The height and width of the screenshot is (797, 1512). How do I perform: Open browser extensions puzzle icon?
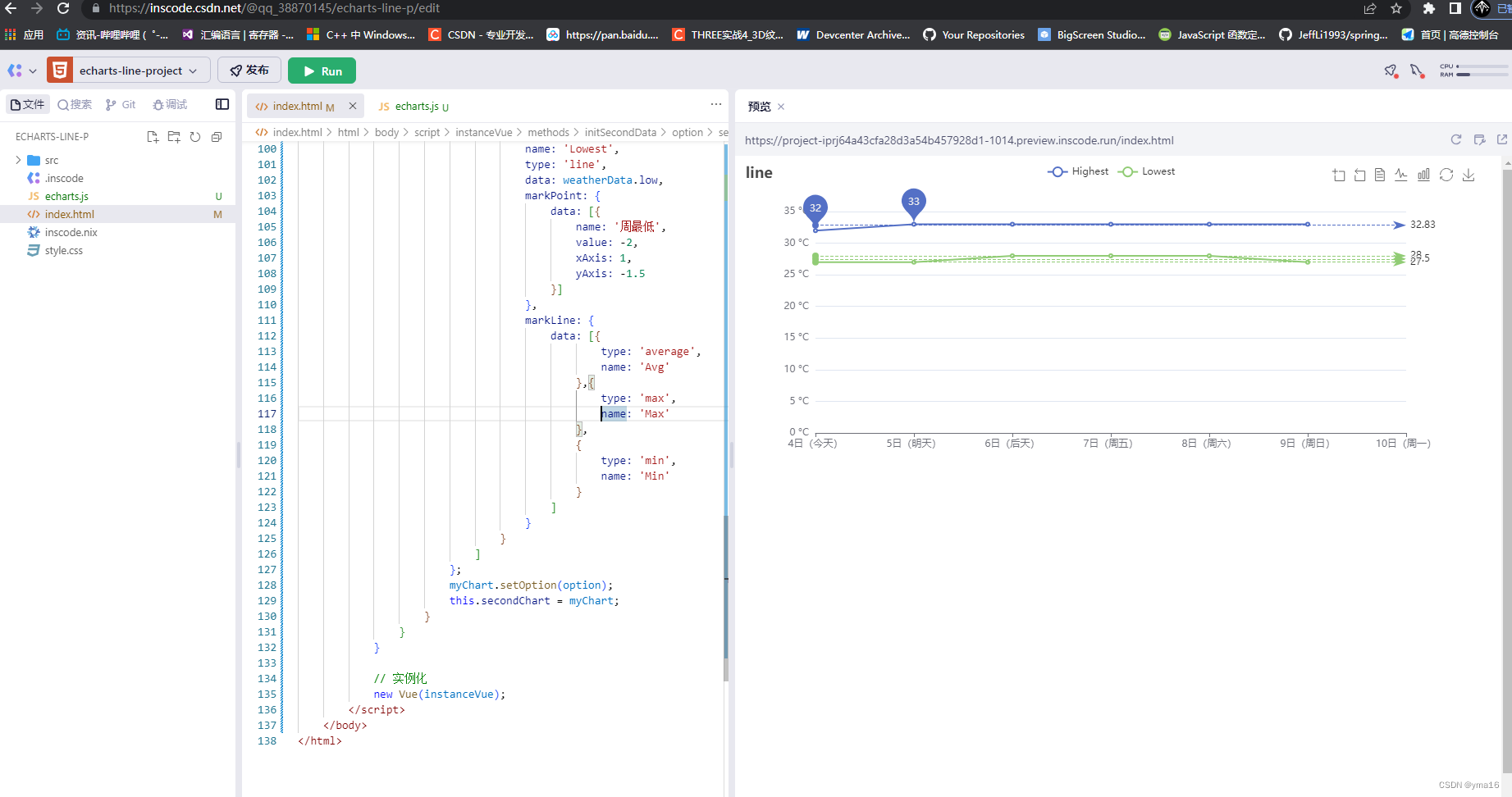tap(1429, 8)
